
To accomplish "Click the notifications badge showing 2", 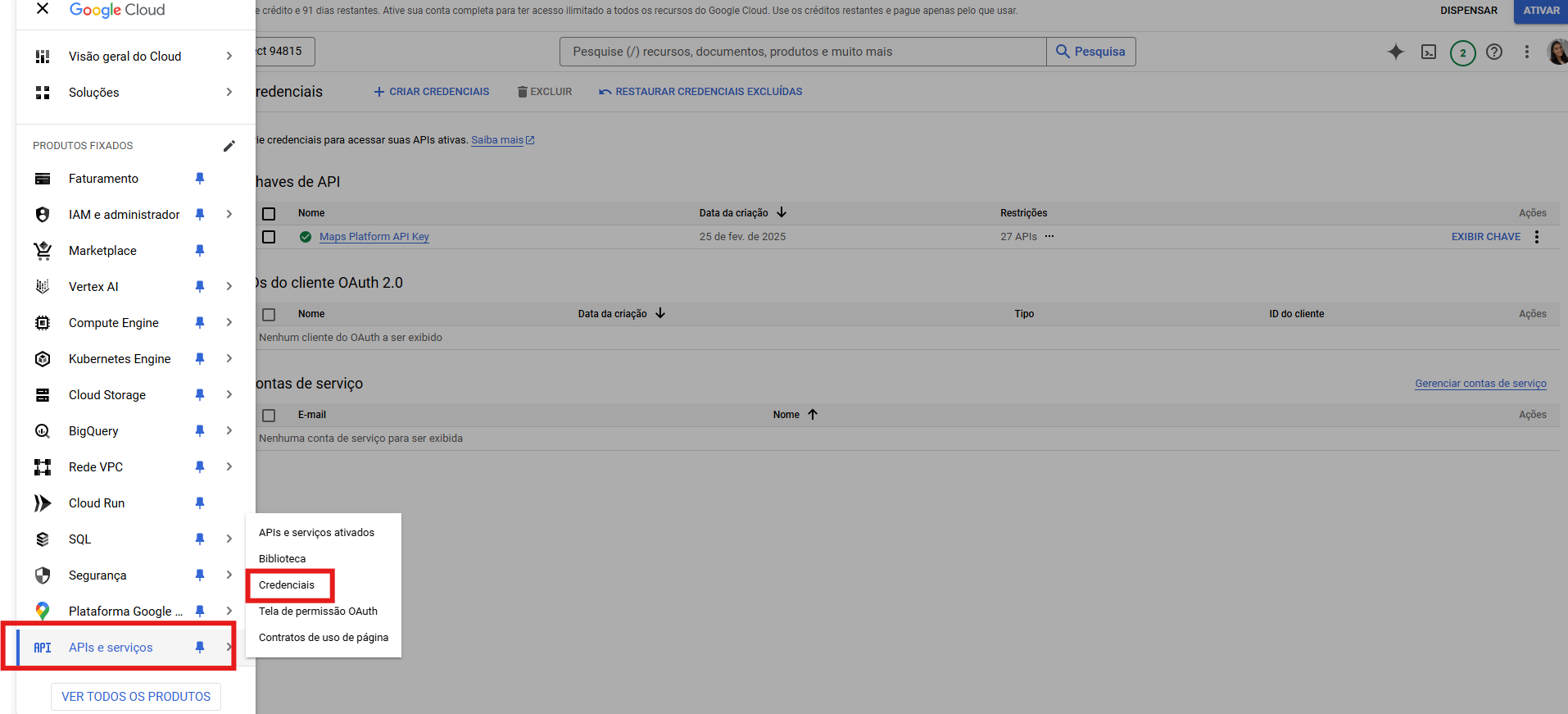I will click(1462, 52).
